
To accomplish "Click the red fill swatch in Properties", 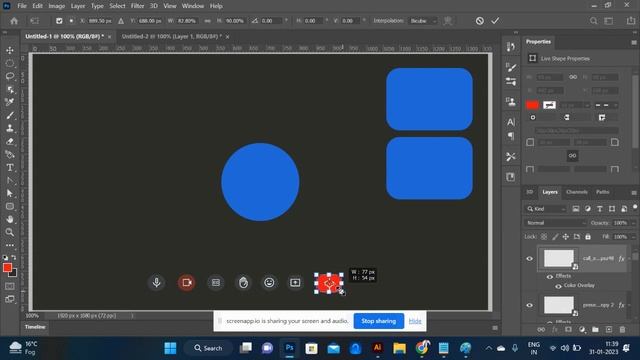I will [x=532, y=105].
